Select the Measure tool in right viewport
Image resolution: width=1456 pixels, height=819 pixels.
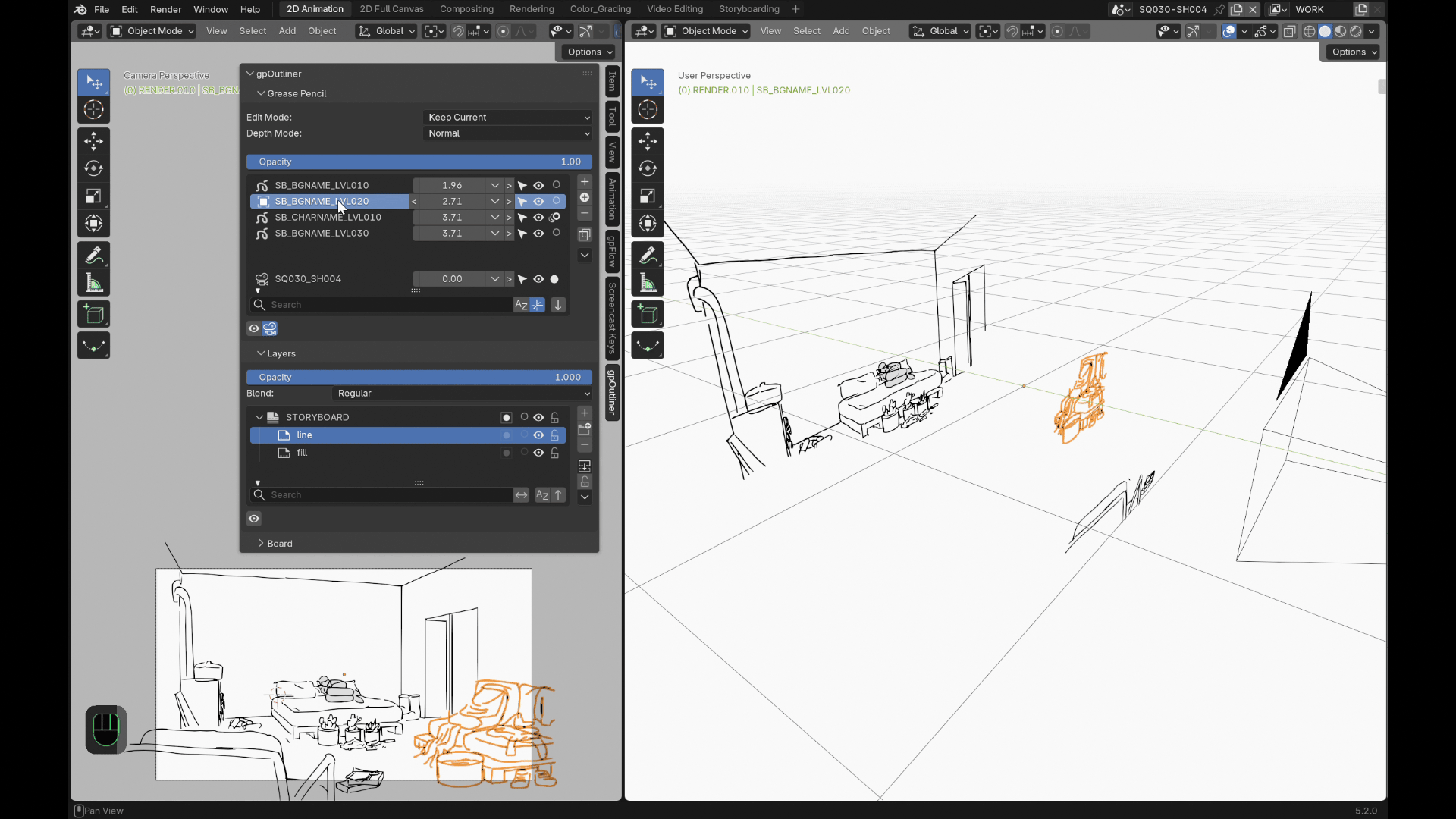(648, 283)
